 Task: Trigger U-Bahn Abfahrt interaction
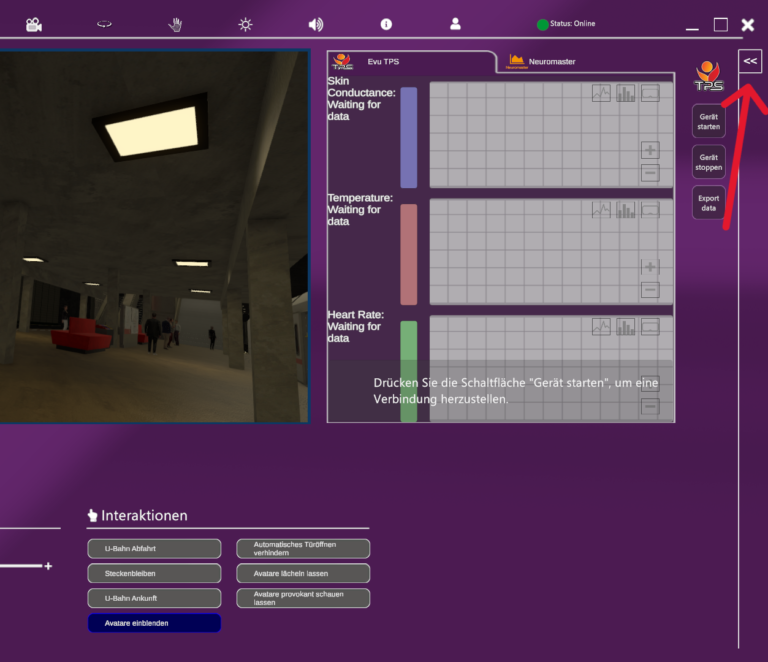pos(154,548)
